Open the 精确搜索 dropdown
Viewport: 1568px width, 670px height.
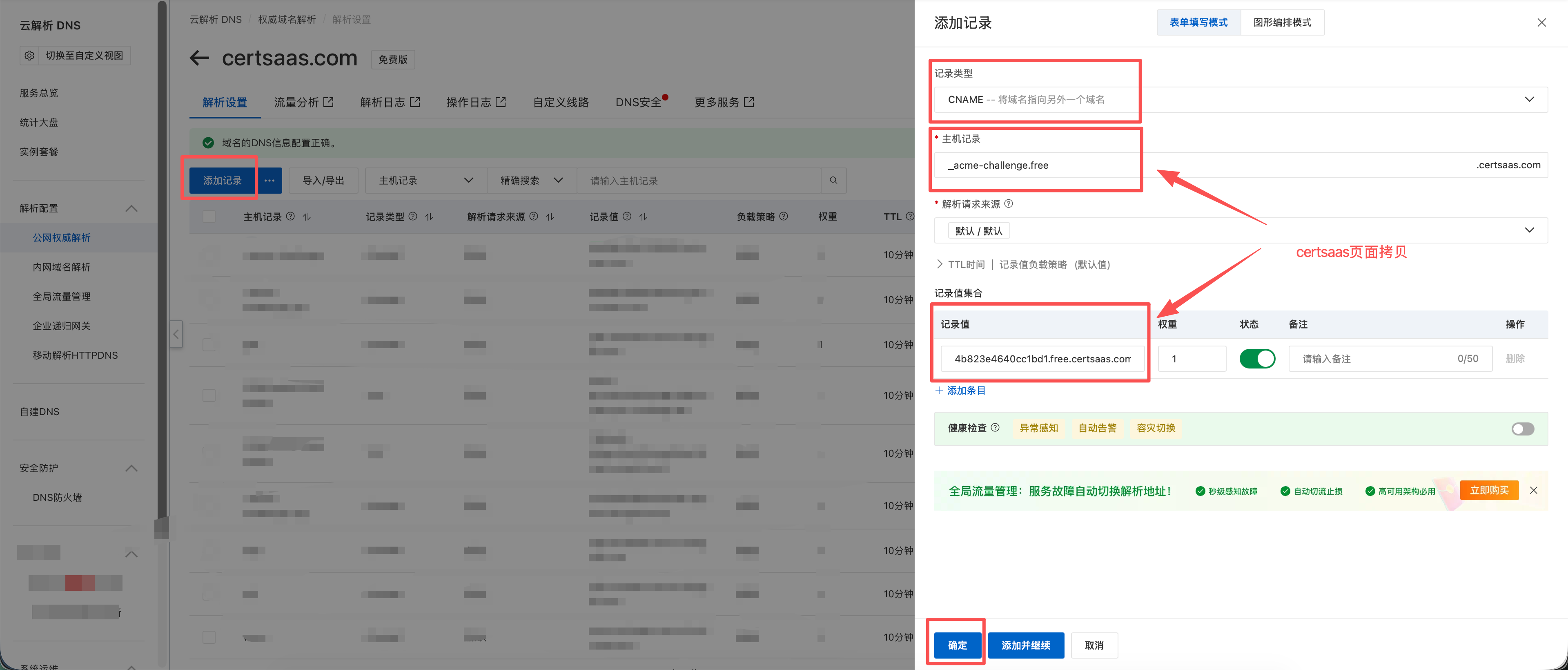(x=531, y=180)
